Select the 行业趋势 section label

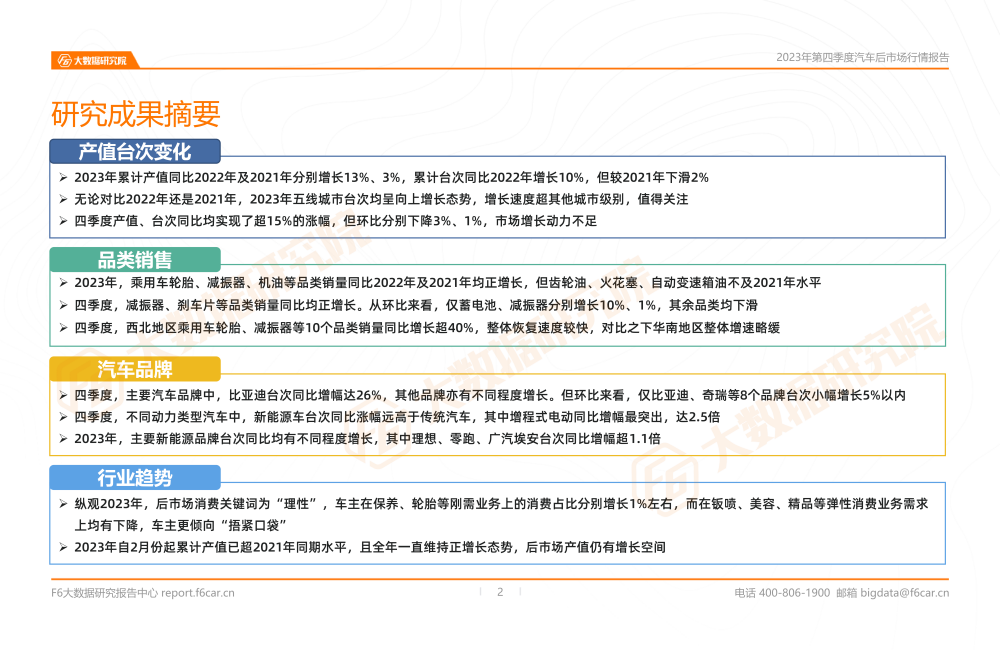coord(135,477)
